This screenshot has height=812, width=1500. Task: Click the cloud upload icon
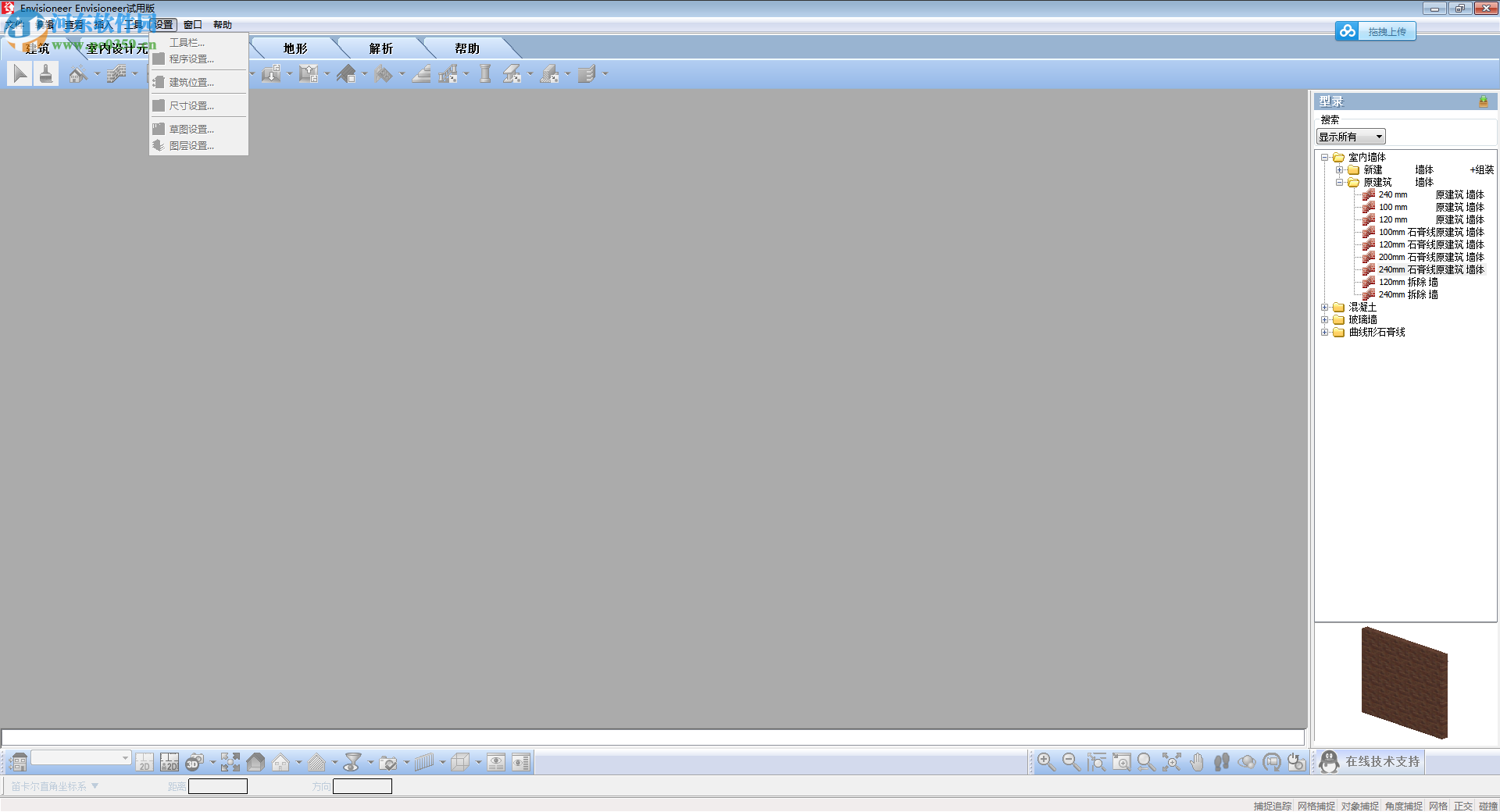click(x=1348, y=31)
